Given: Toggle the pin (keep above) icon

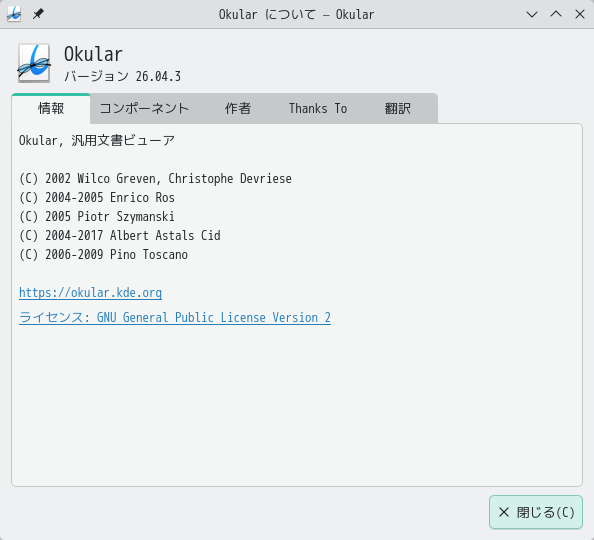Looking at the screenshot, I should pos(38,14).
